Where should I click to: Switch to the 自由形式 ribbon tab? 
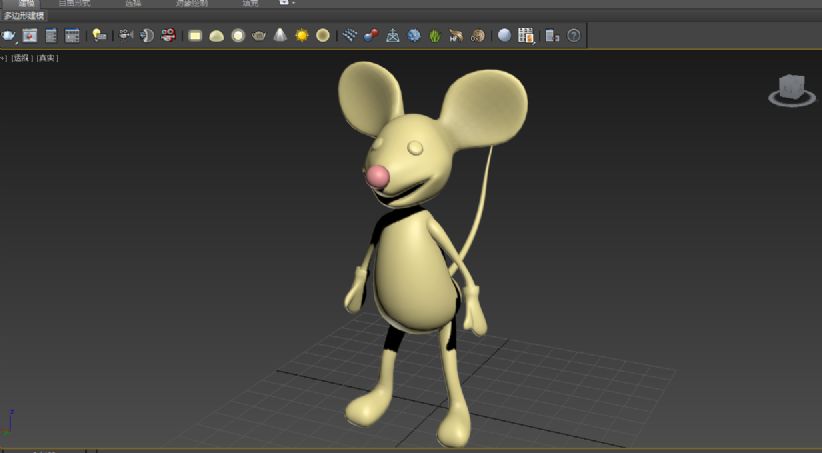pos(74,3)
